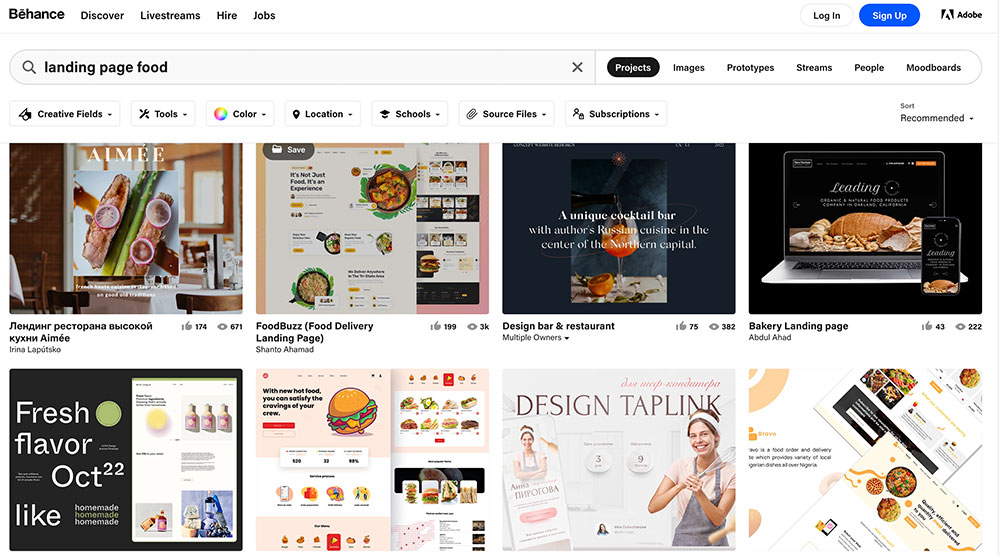Image resolution: width=1000 pixels, height=556 pixels.
Task: Click thumbs-up icon for Bakery Landing page
Action: click(927, 326)
